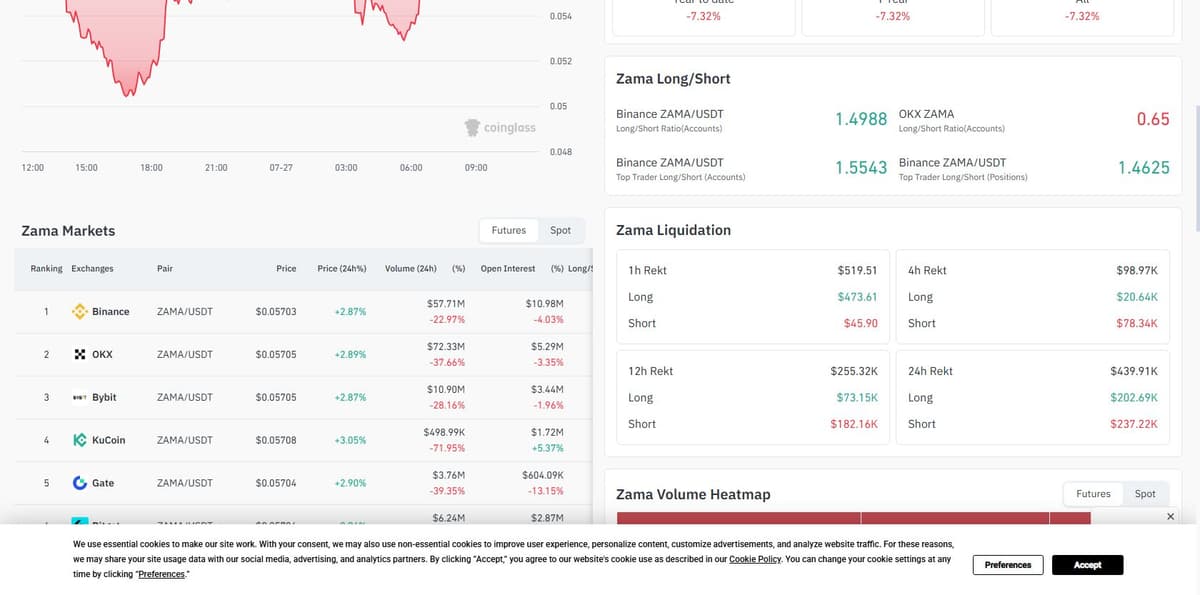Viewport: 1200px width, 595px height.
Task: Click 12h long liquidation $73.15K
Action: click(x=857, y=397)
